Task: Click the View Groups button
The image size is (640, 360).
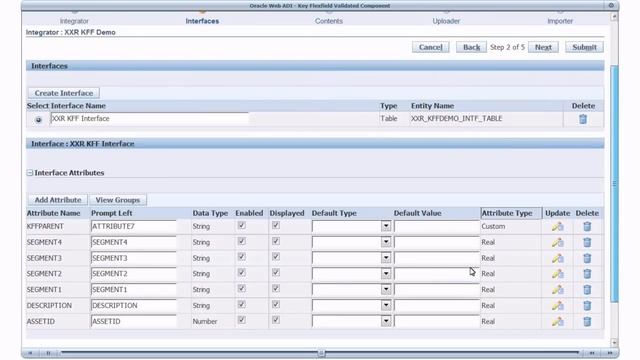Action: tap(118, 200)
